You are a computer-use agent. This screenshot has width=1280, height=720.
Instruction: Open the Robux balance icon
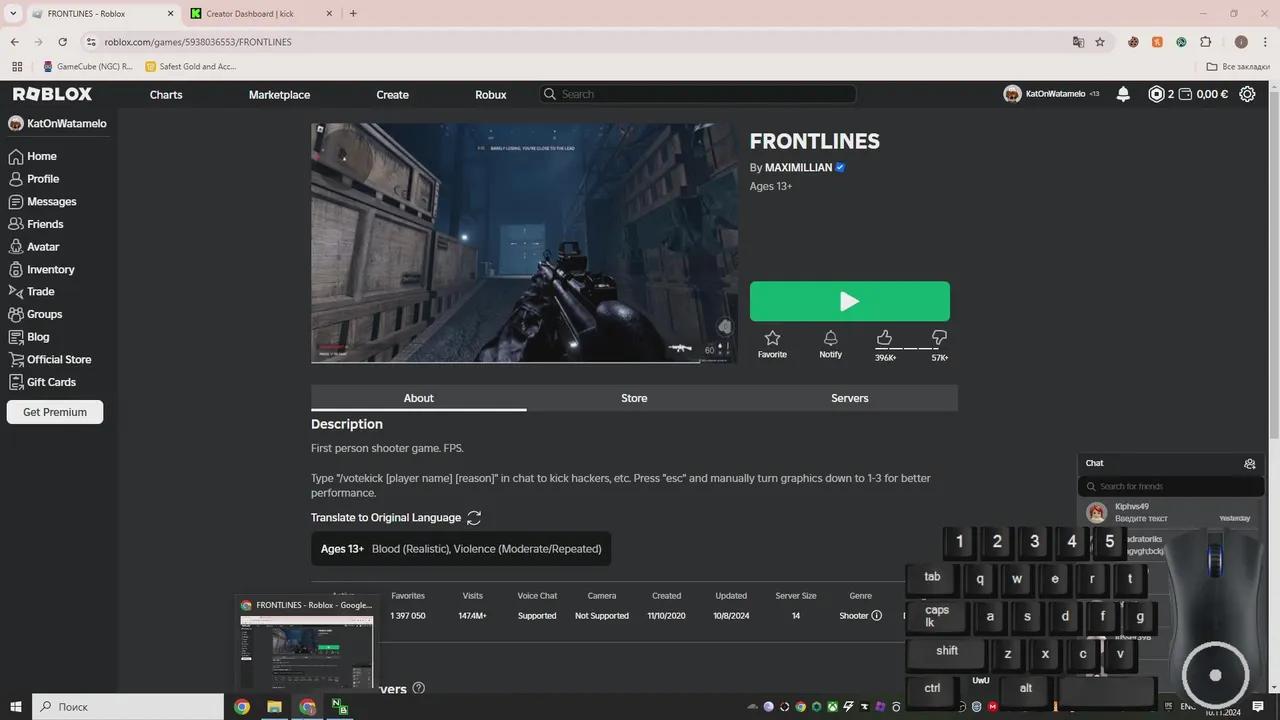click(1157, 94)
